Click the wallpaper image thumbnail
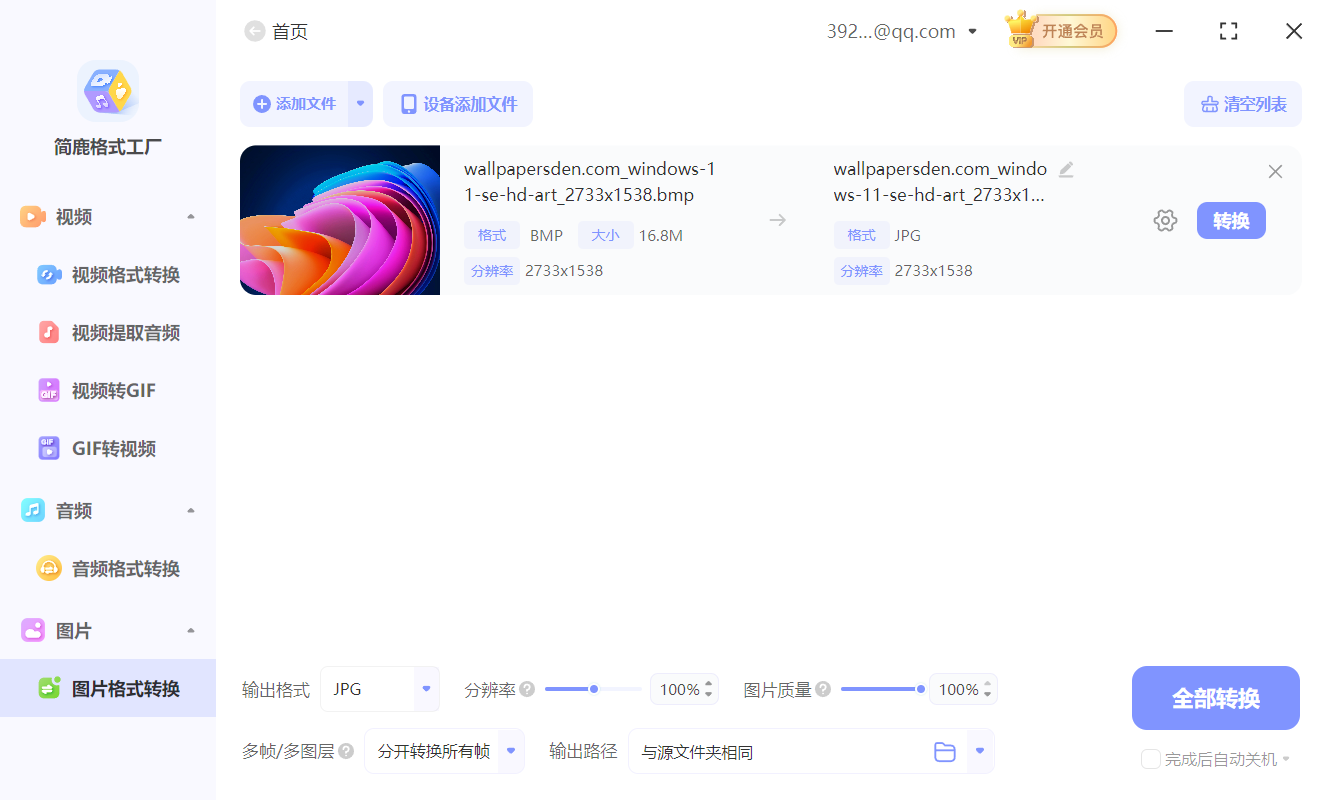1326x800 pixels. (x=340, y=220)
